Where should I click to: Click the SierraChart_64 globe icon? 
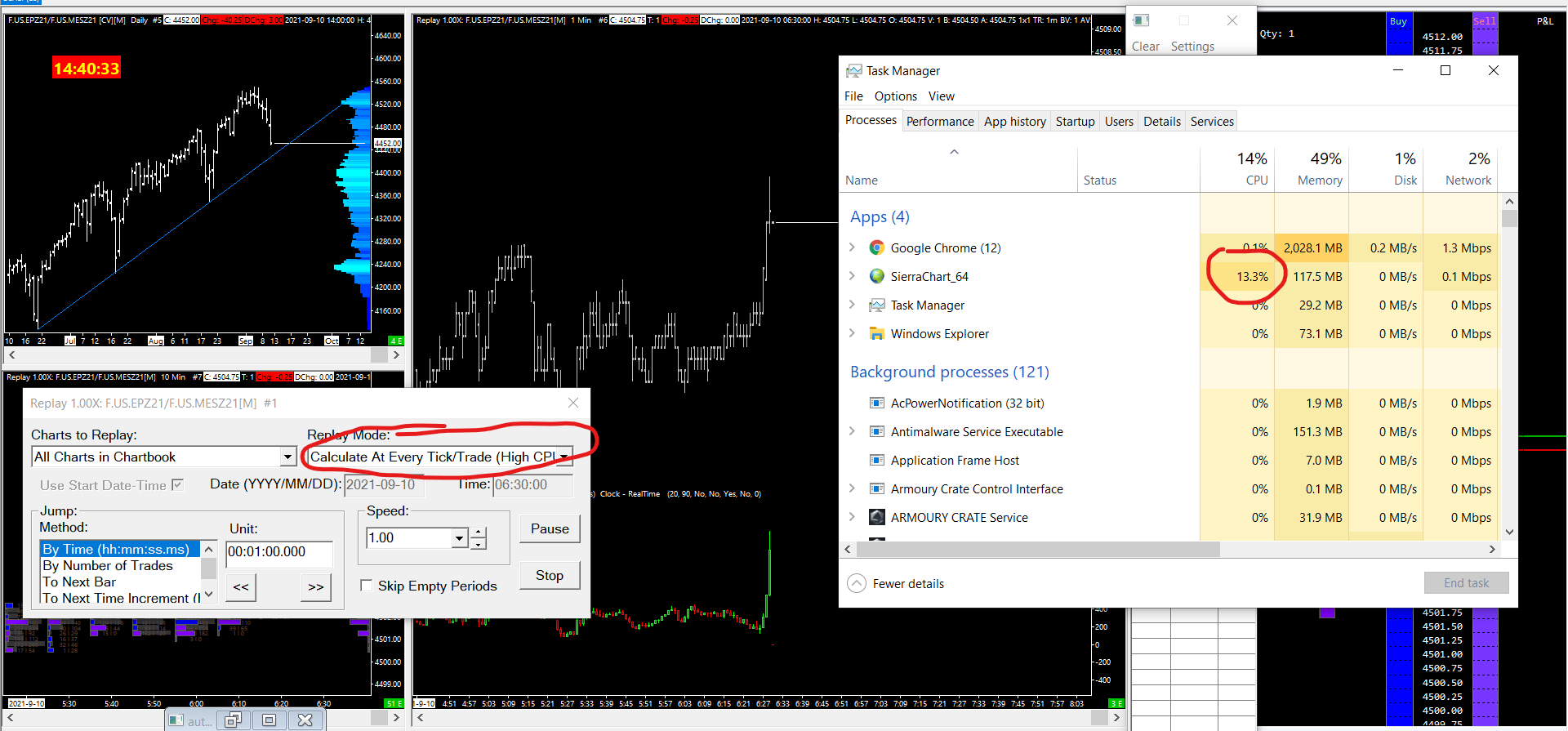[x=876, y=276]
